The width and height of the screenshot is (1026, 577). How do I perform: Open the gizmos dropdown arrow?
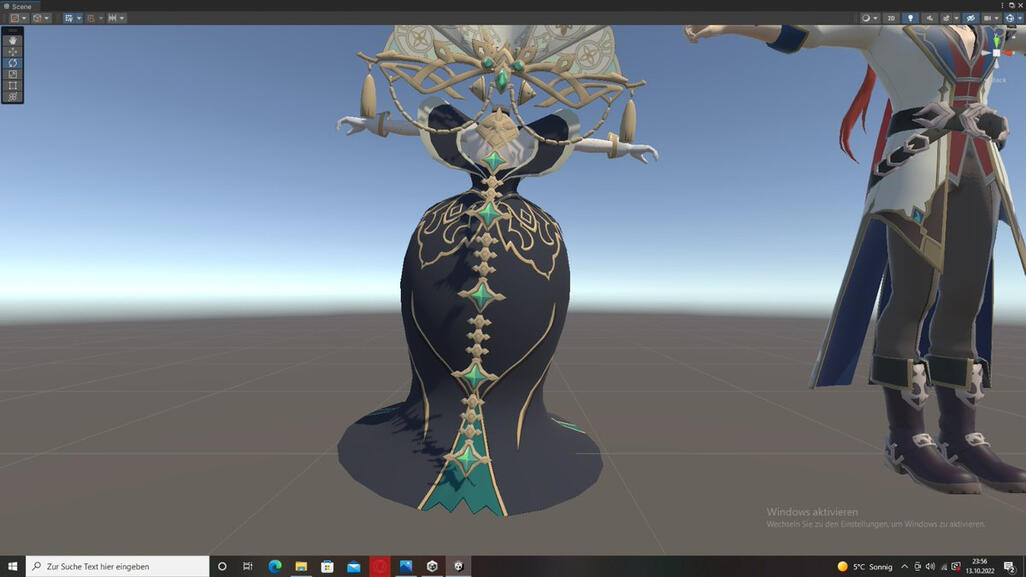pyautogui.click(x=1019, y=18)
